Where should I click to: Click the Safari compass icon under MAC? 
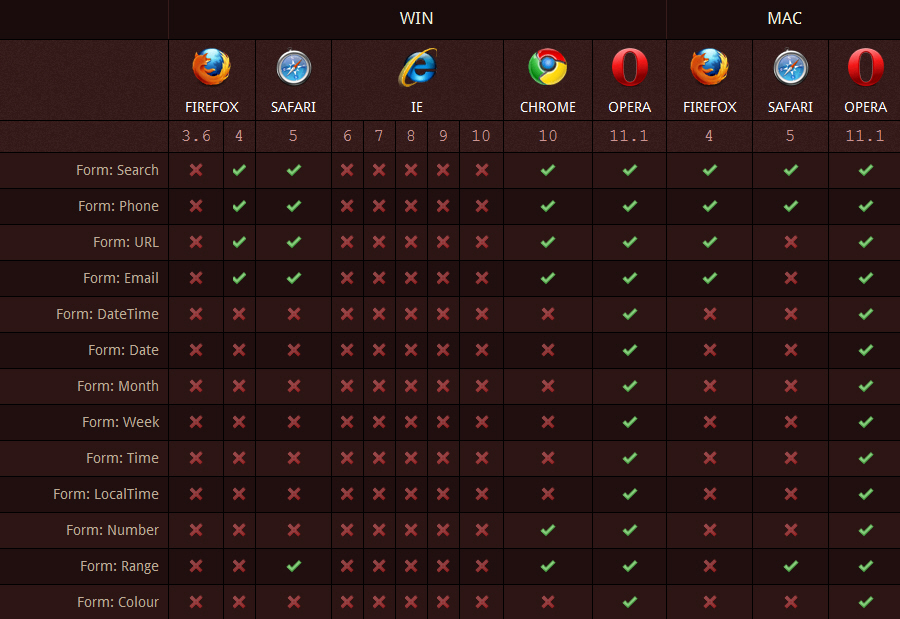click(x=790, y=68)
